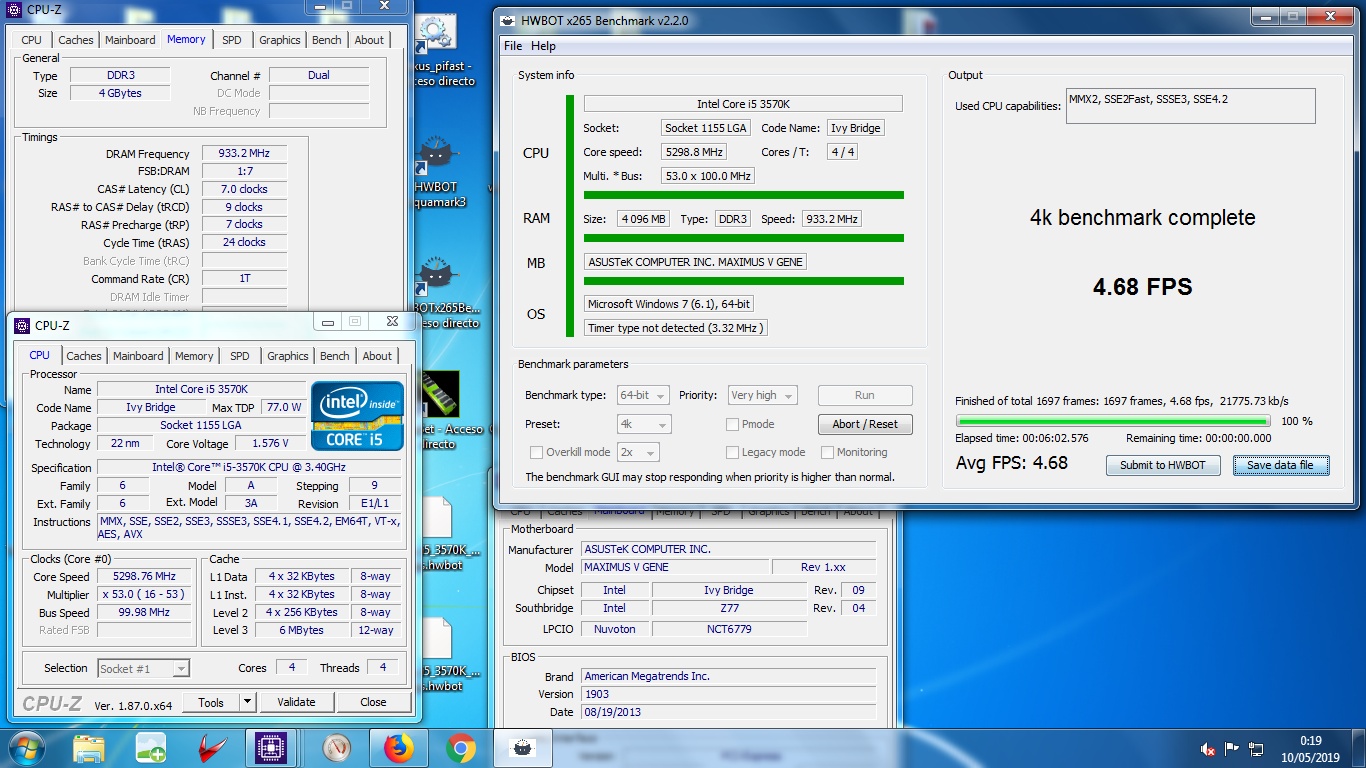Click the Close button in CPU-Z

pyautogui.click(x=373, y=702)
